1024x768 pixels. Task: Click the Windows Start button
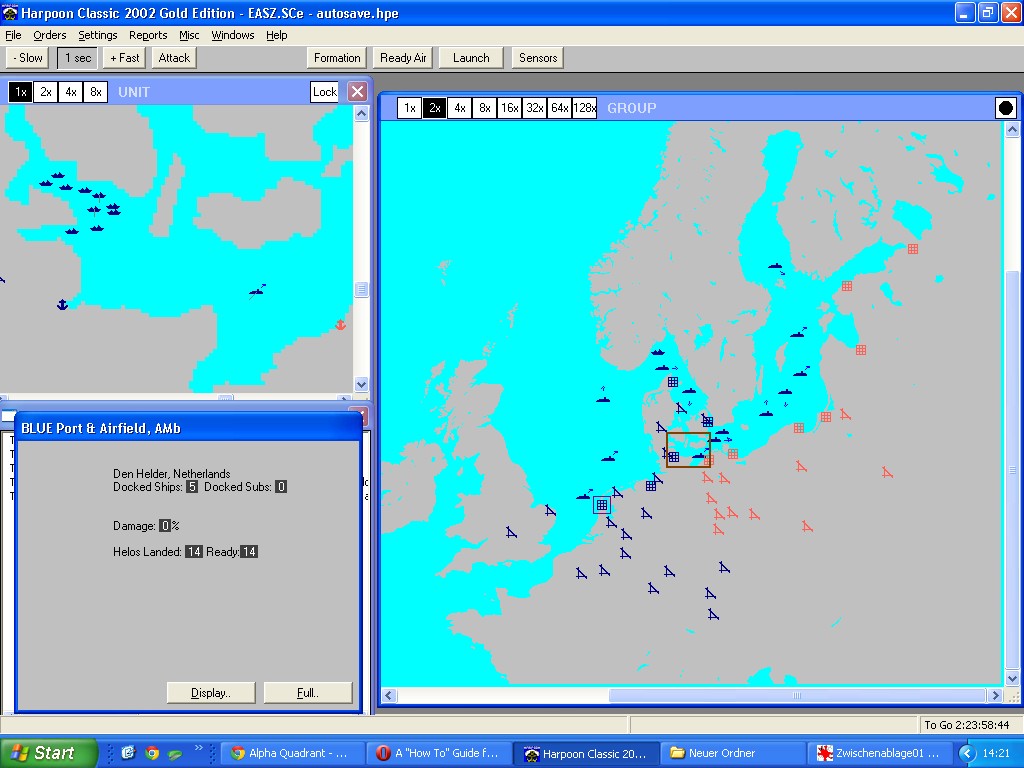click(48, 753)
